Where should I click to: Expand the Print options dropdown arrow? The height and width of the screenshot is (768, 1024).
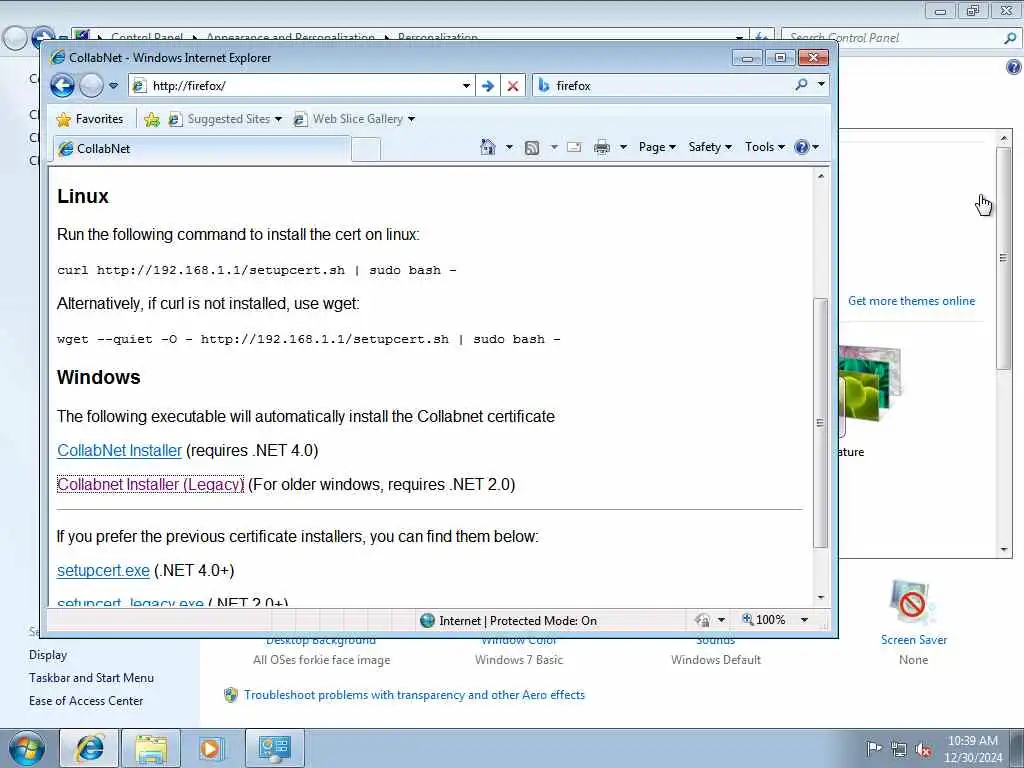tap(624, 147)
